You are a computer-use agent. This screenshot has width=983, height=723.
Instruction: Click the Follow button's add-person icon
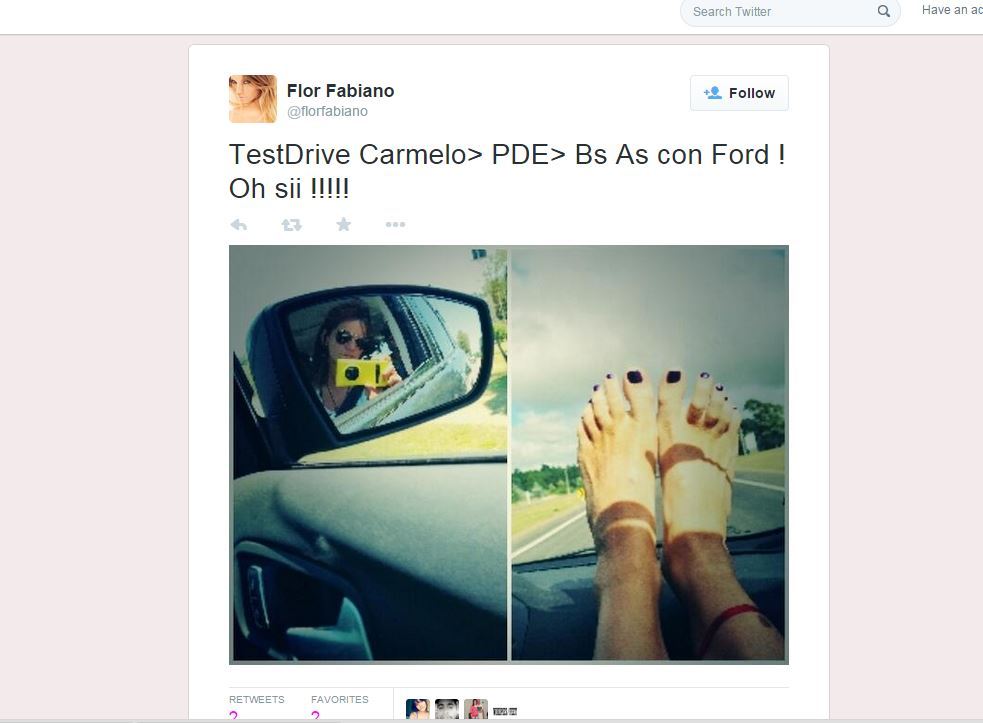[712, 93]
